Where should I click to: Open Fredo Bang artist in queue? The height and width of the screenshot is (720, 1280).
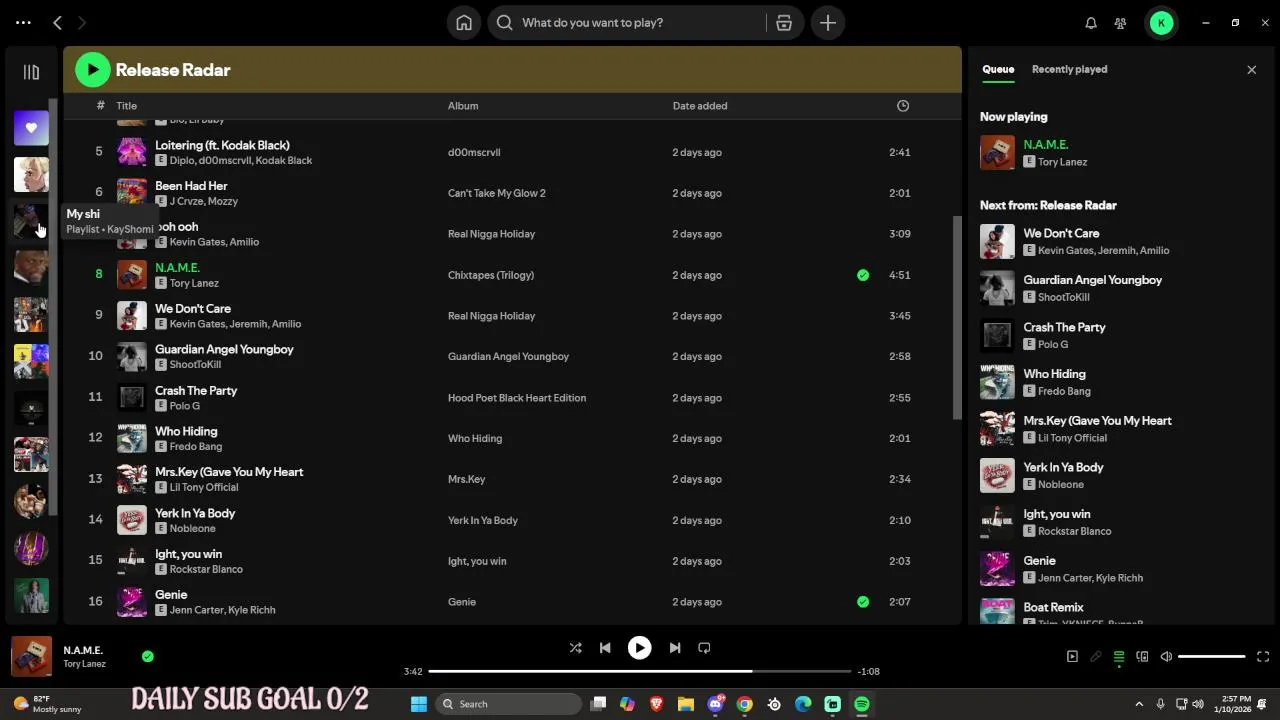(1064, 391)
